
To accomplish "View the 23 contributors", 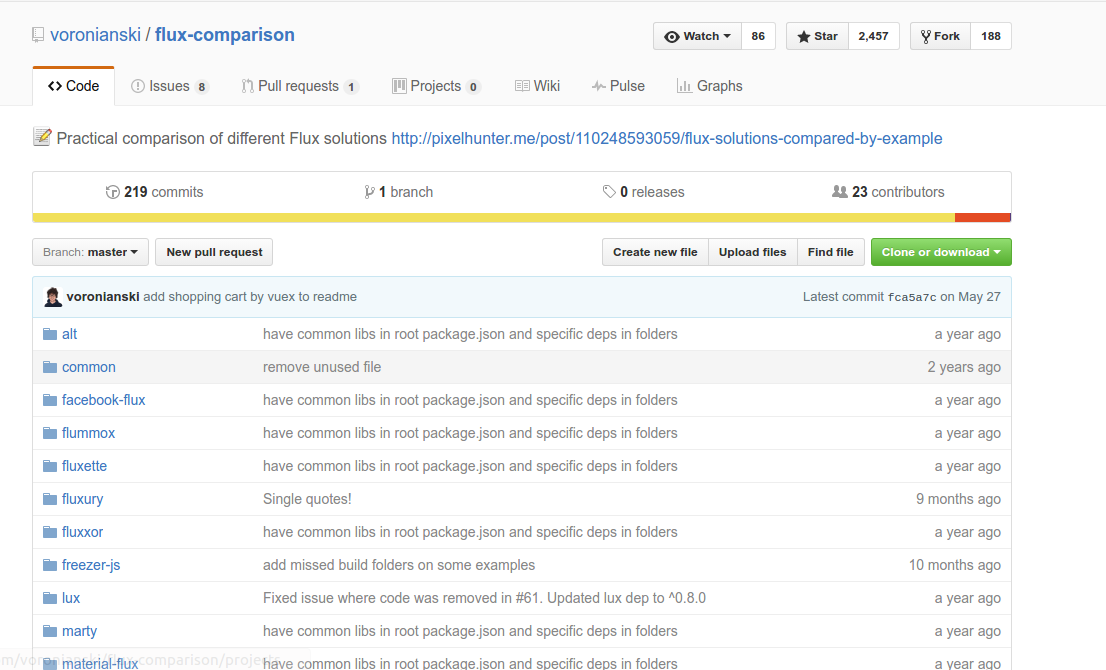I will pyautogui.click(x=888, y=192).
